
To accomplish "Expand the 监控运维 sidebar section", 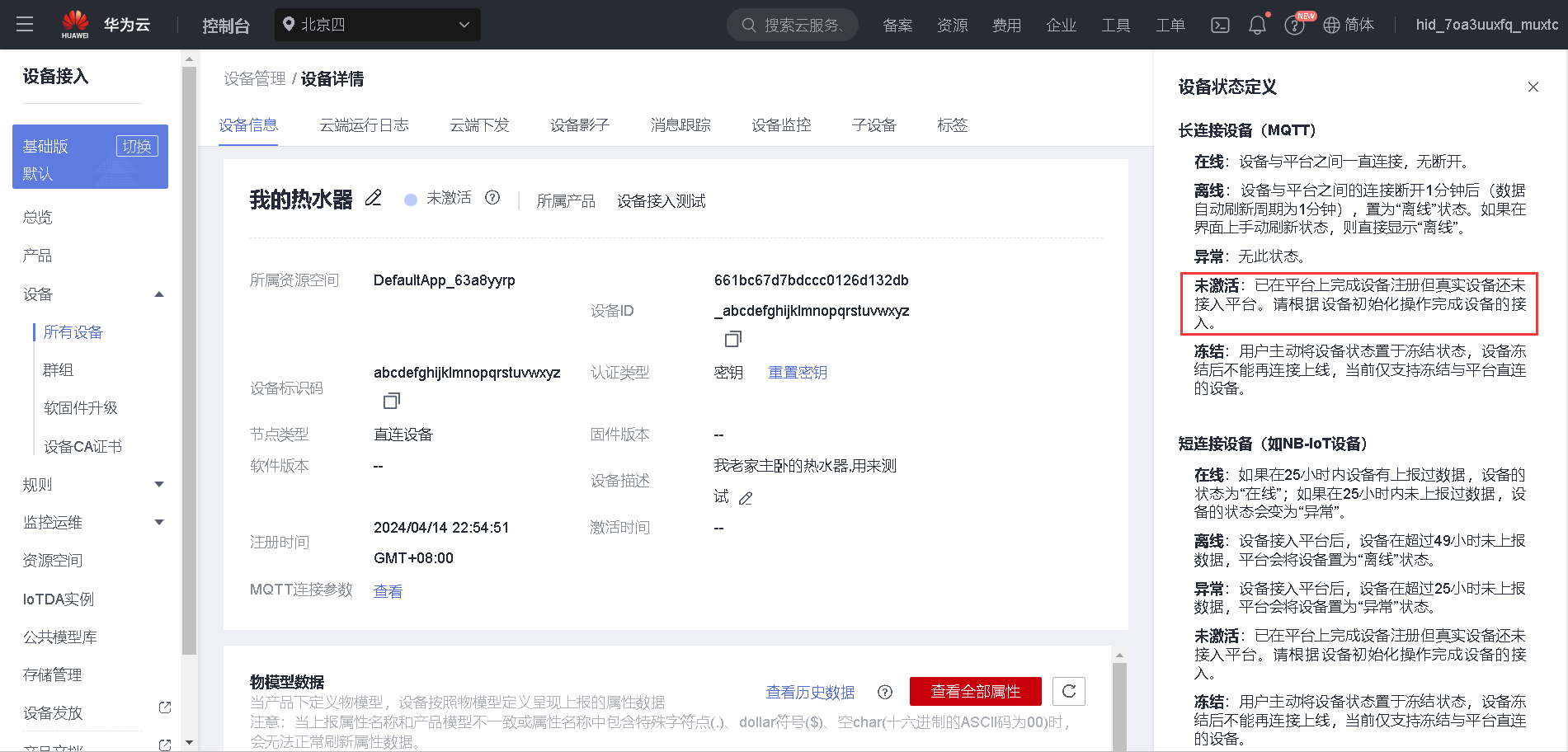I will 159,523.
